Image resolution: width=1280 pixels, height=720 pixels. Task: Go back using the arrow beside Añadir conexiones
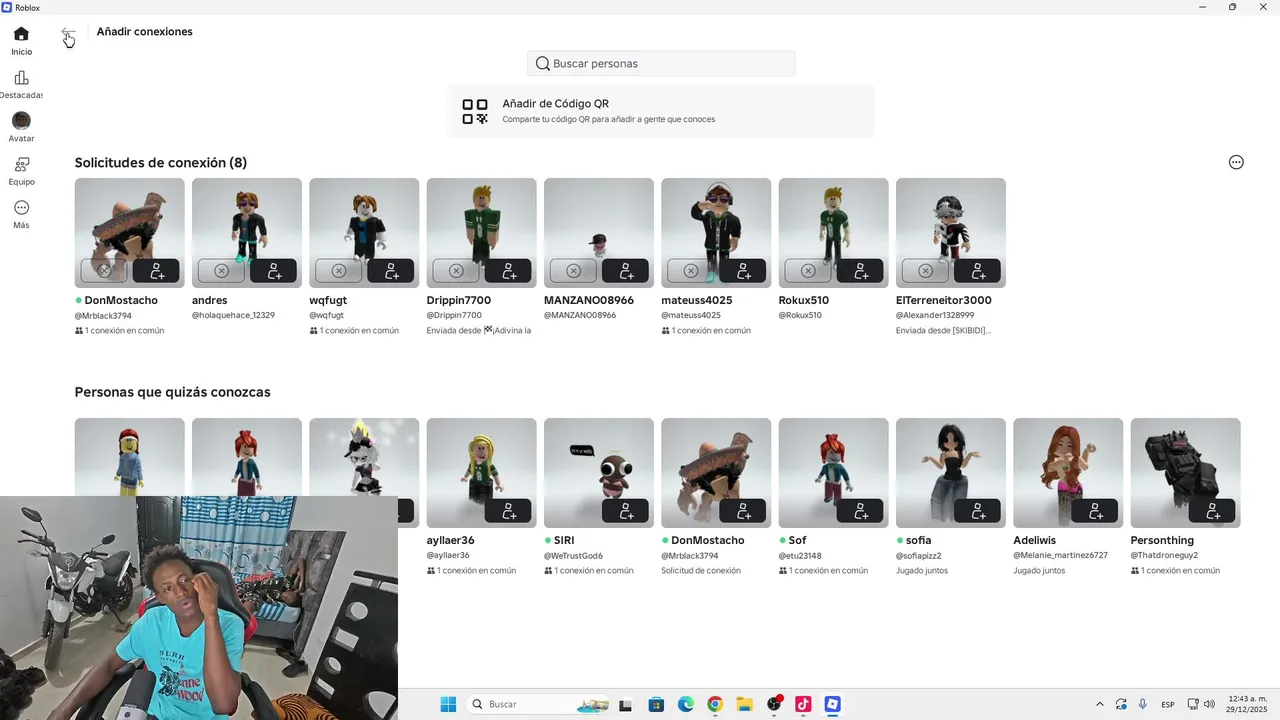tap(67, 33)
